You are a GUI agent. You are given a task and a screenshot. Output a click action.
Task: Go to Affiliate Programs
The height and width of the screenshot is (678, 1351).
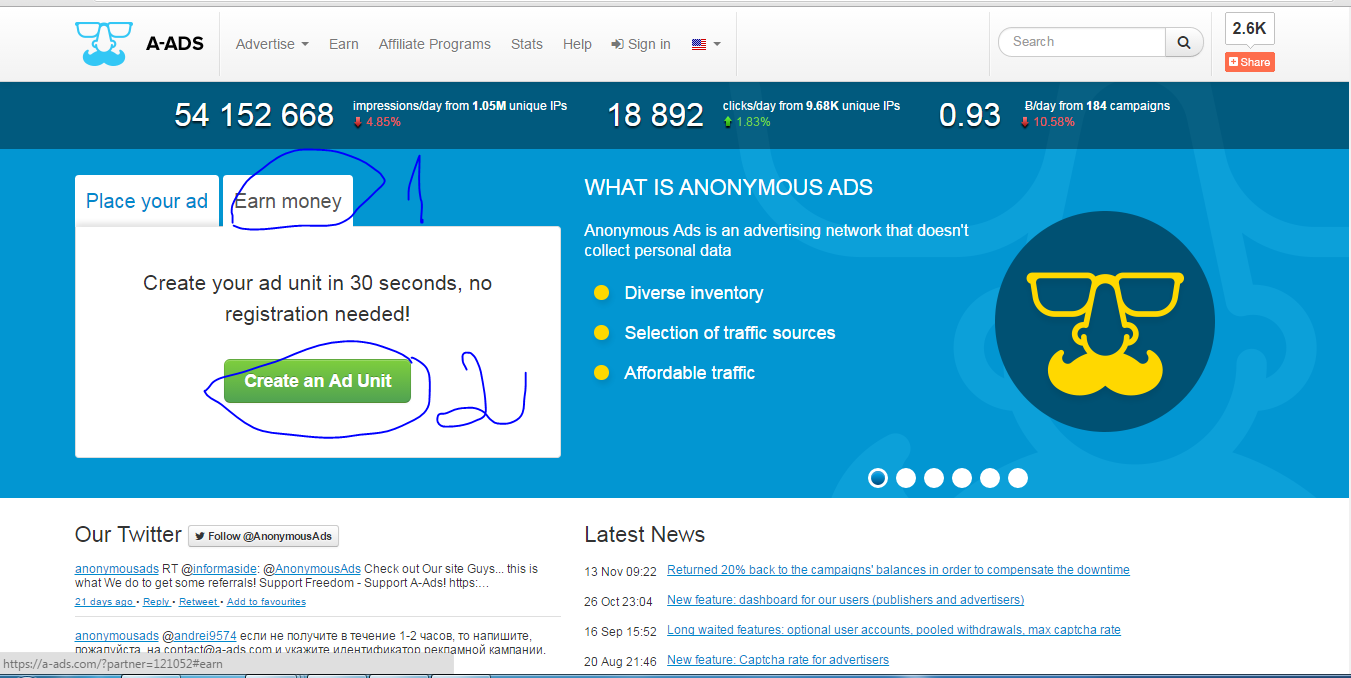point(435,44)
